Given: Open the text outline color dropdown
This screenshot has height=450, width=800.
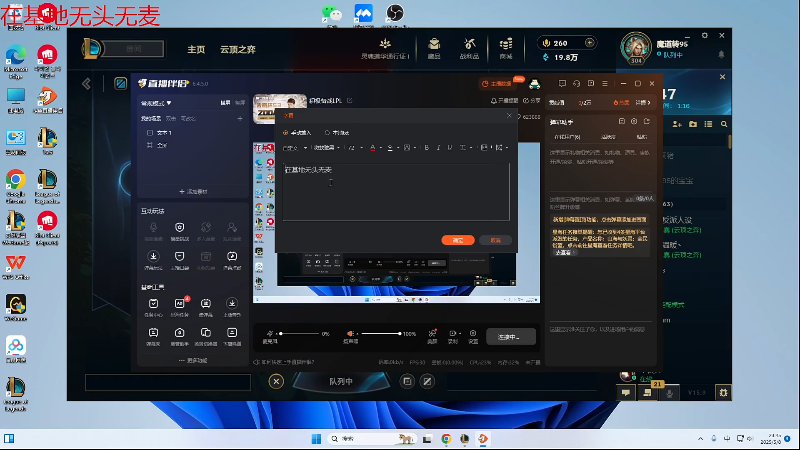Looking at the screenshot, I should click(x=392, y=148).
